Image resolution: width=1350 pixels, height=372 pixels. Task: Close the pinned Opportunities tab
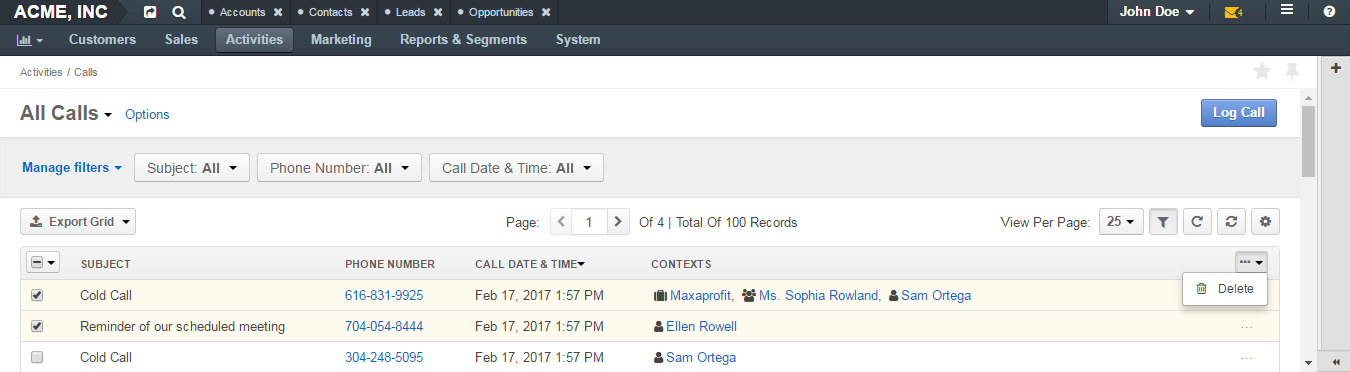click(545, 13)
